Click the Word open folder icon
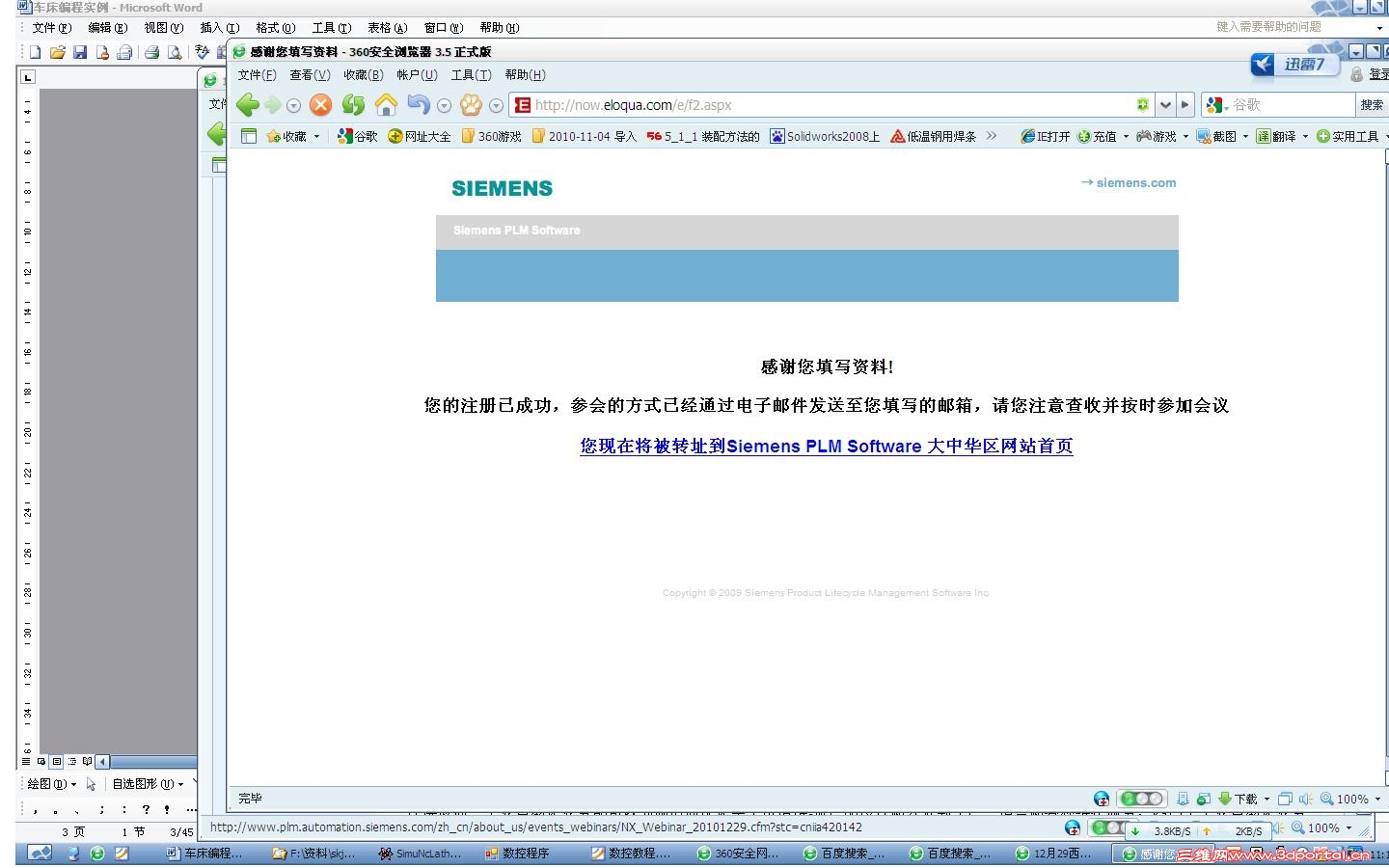 pyautogui.click(x=58, y=52)
